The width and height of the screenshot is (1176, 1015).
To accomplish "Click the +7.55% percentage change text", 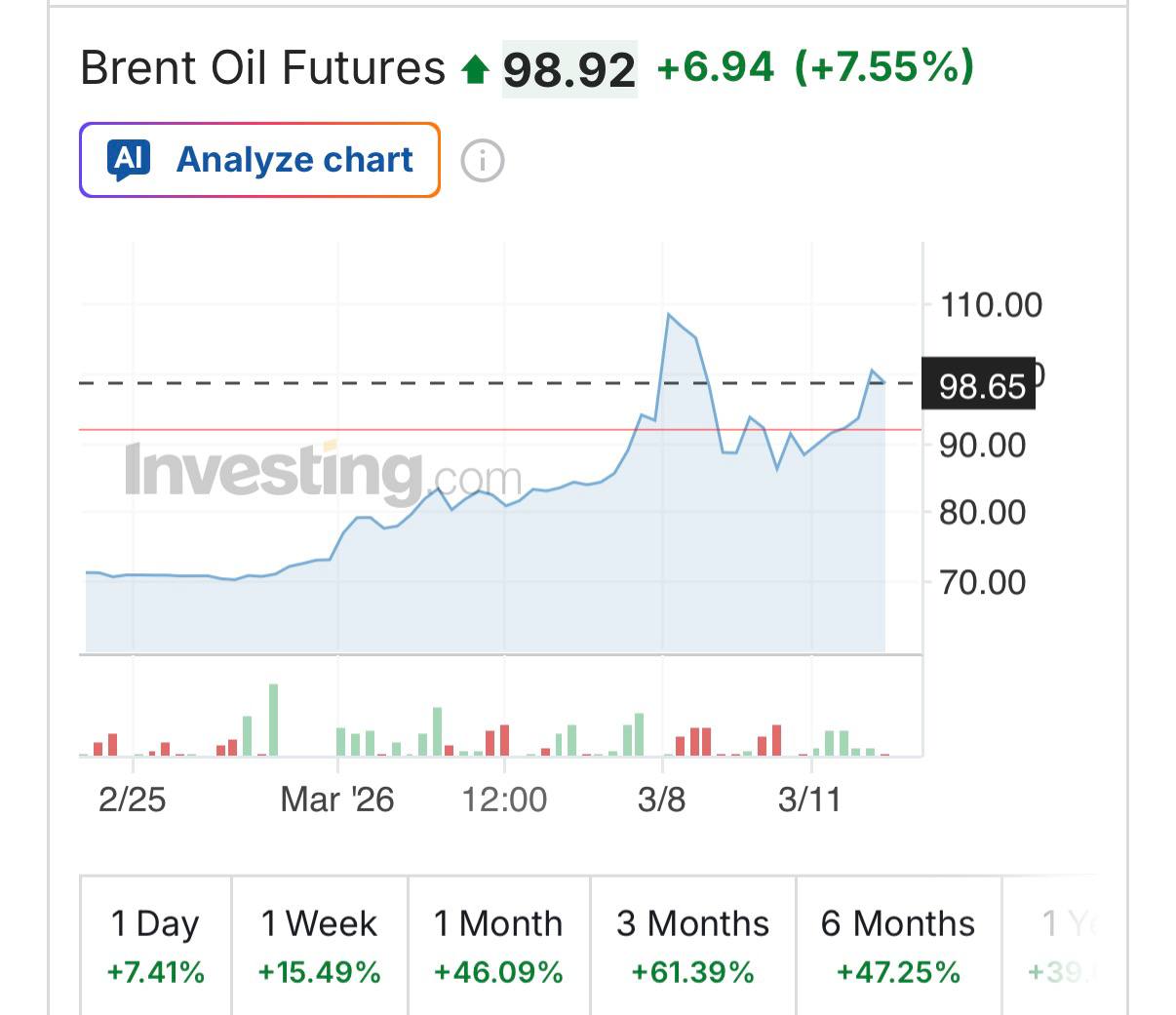I will 883,66.
